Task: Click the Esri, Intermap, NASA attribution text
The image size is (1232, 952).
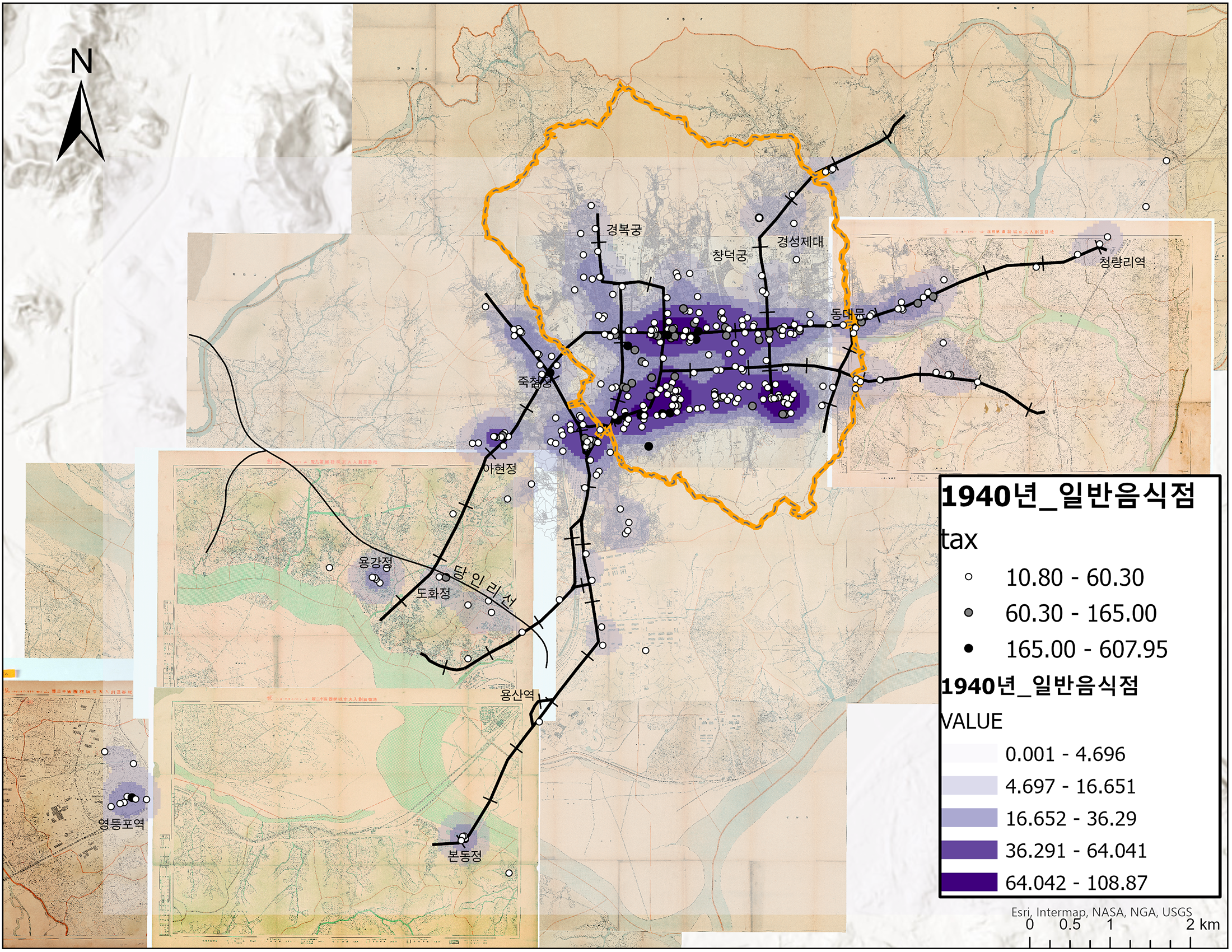Action: point(1100,912)
